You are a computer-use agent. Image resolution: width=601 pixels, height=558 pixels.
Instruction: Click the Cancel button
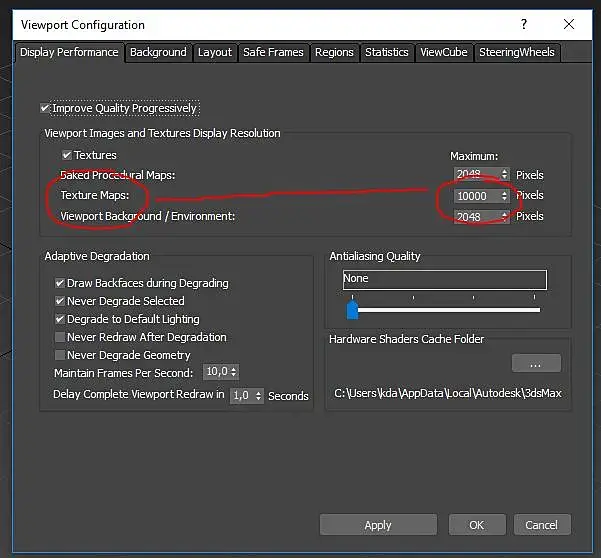[x=542, y=525]
